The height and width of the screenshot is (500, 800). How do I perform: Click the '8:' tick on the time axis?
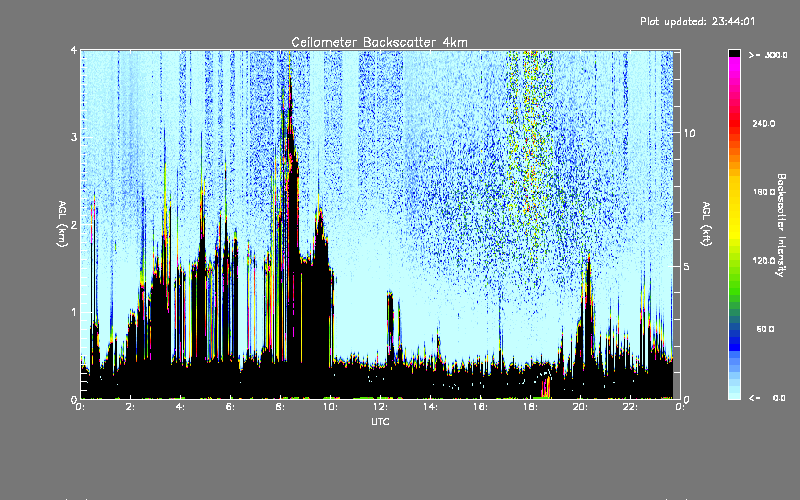280,407
